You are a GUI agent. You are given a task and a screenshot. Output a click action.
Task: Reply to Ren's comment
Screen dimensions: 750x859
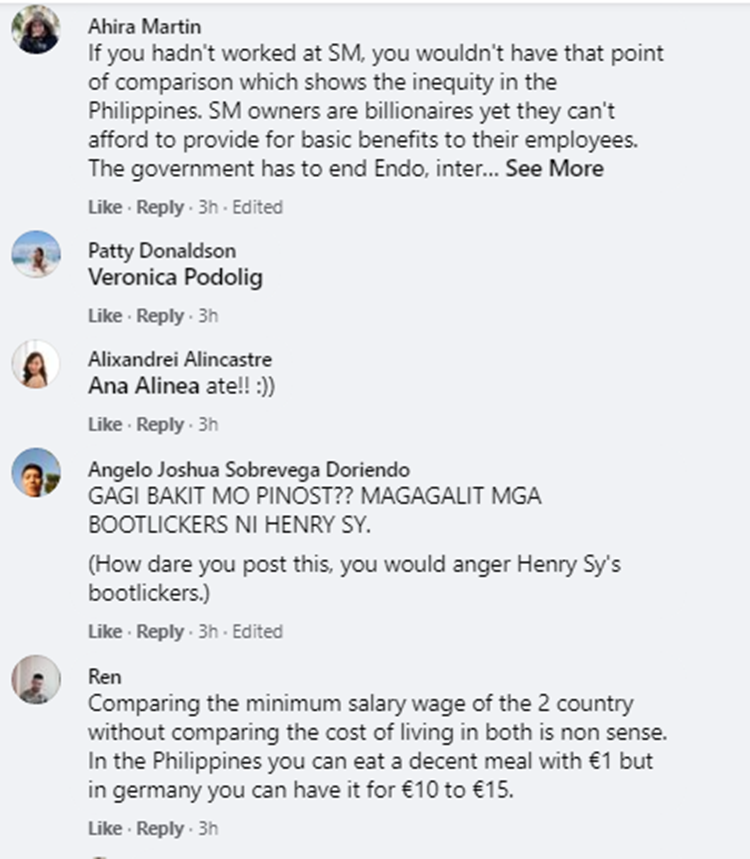(x=160, y=829)
